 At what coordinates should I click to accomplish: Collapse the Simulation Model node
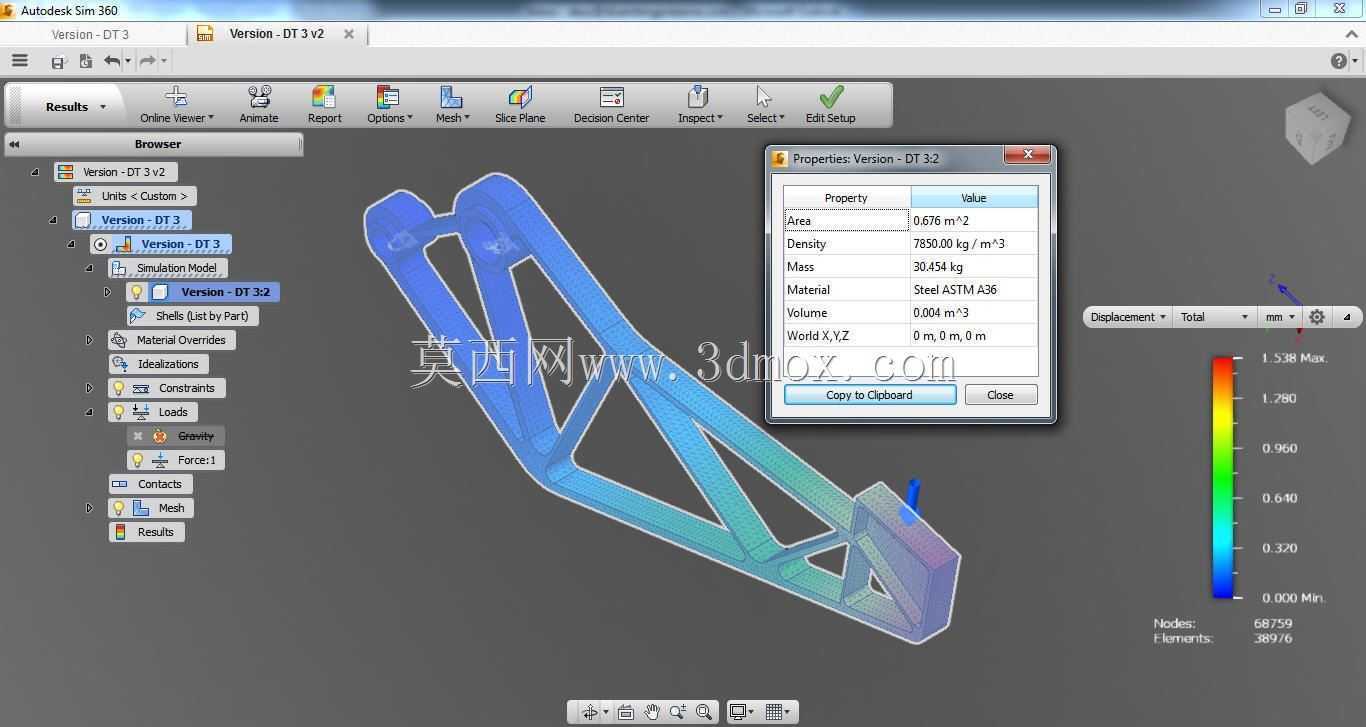click(89, 268)
